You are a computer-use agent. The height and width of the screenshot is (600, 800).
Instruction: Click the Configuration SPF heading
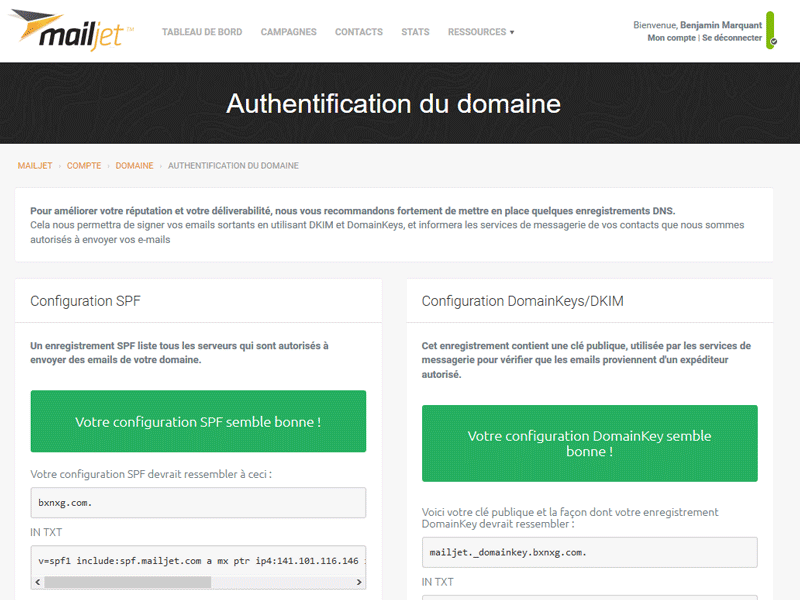click(x=85, y=301)
